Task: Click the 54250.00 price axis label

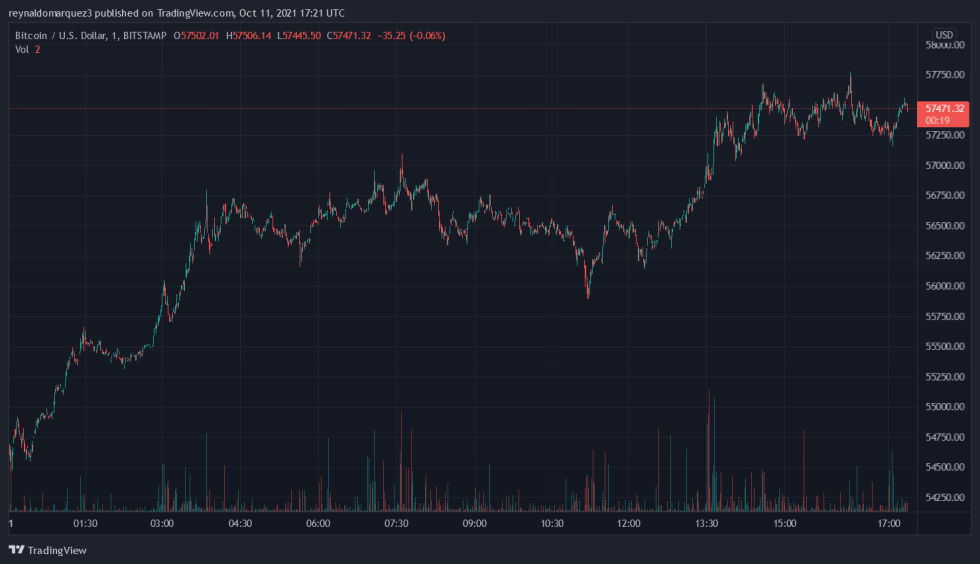Action: [944, 498]
